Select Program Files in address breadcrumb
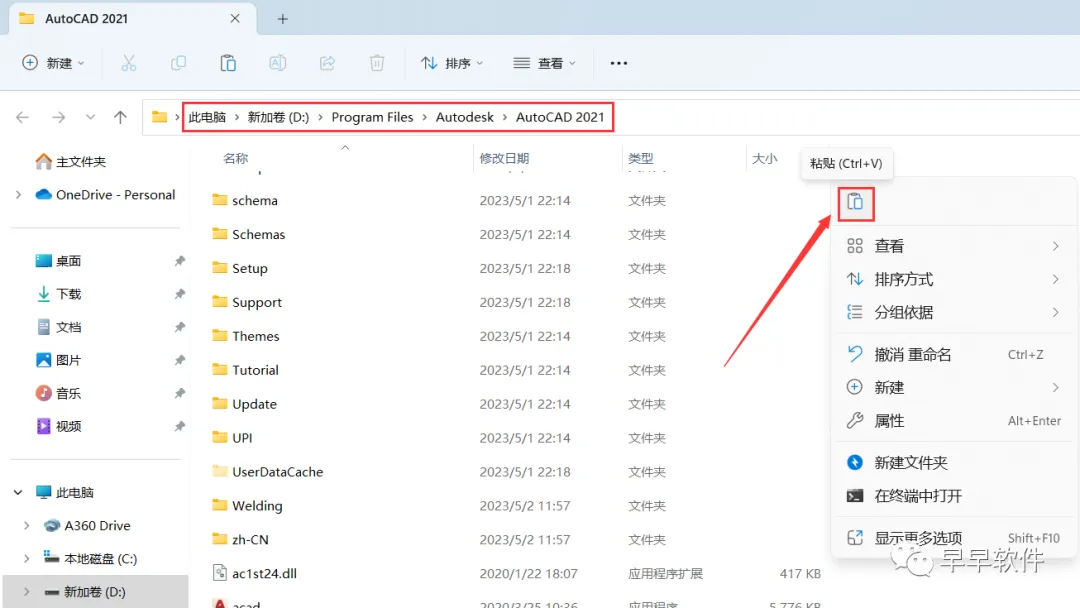 click(x=372, y=117)
